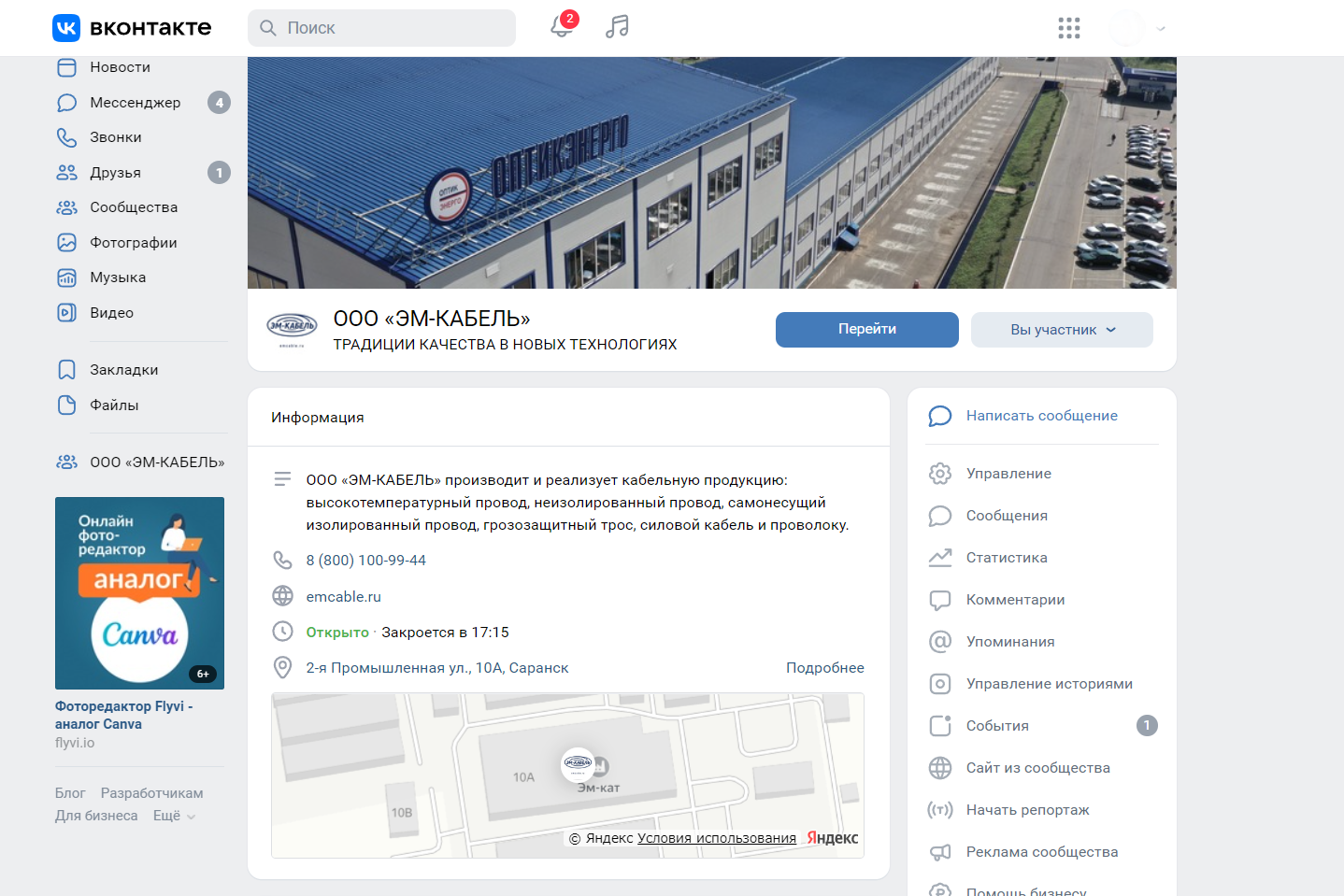1344x896 pixels.
Task: Open the community cover photo
Action: pyautogui.click(x=712, y=173)
